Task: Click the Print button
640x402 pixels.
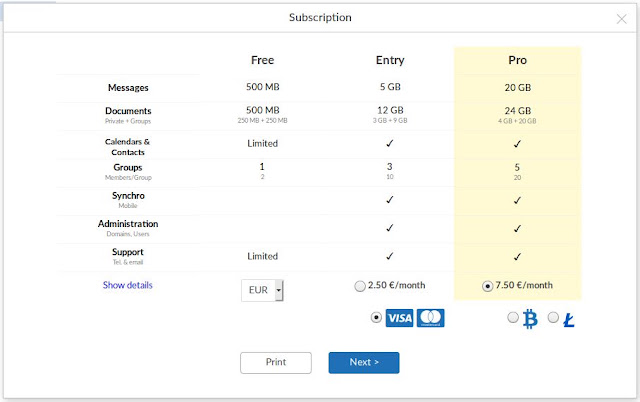Action: [276, 362]
